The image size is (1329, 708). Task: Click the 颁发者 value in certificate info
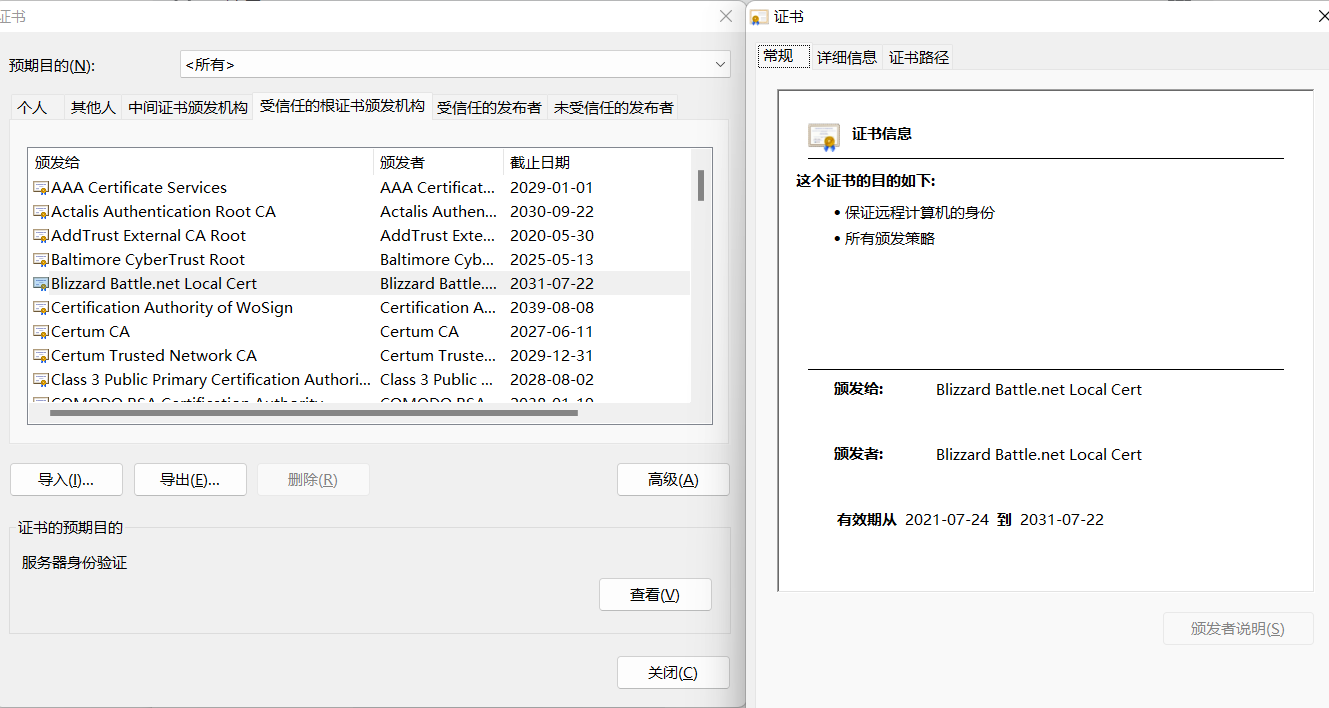coord(1039,455)
